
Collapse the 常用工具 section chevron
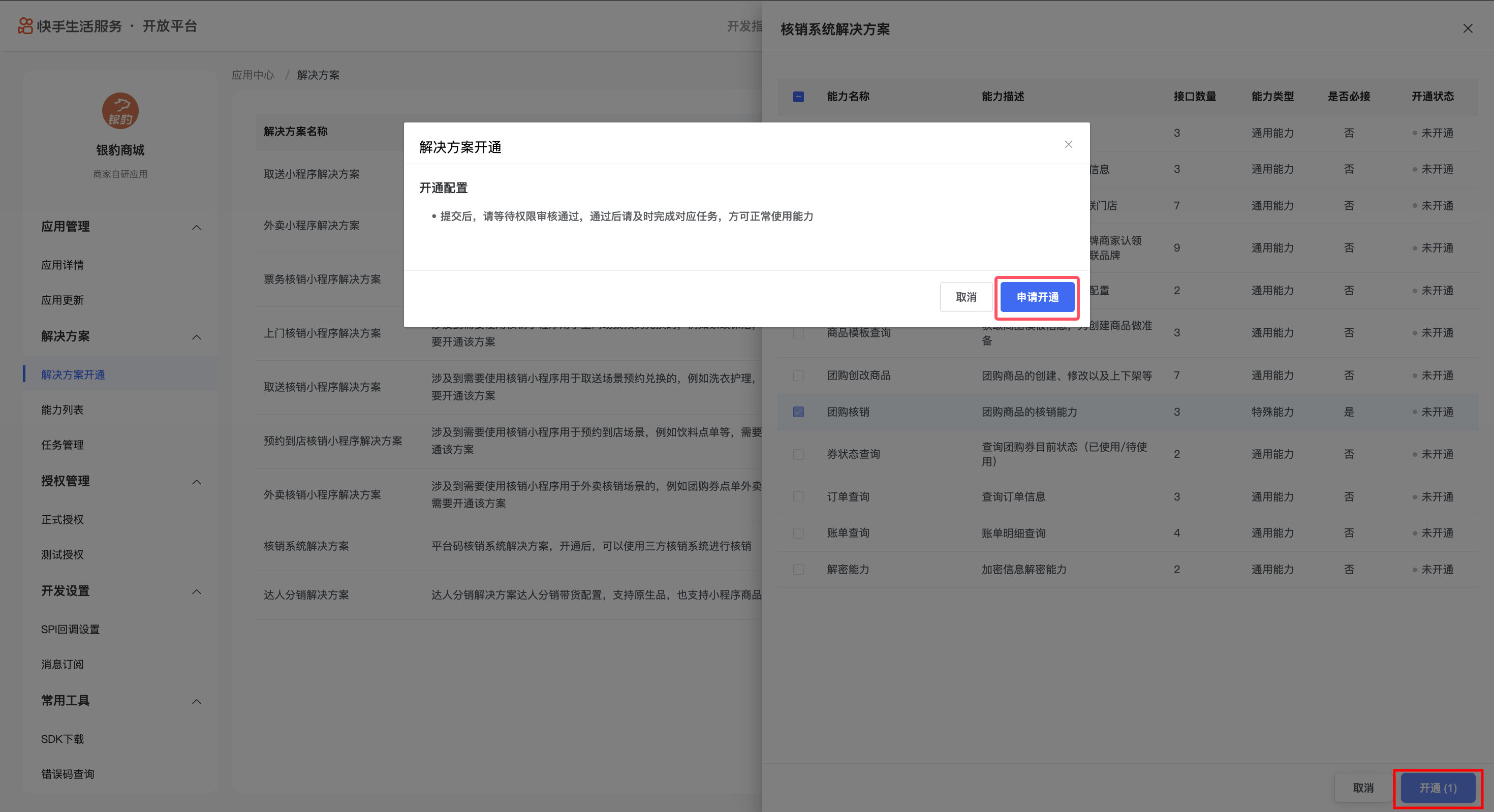pos(197,701)
